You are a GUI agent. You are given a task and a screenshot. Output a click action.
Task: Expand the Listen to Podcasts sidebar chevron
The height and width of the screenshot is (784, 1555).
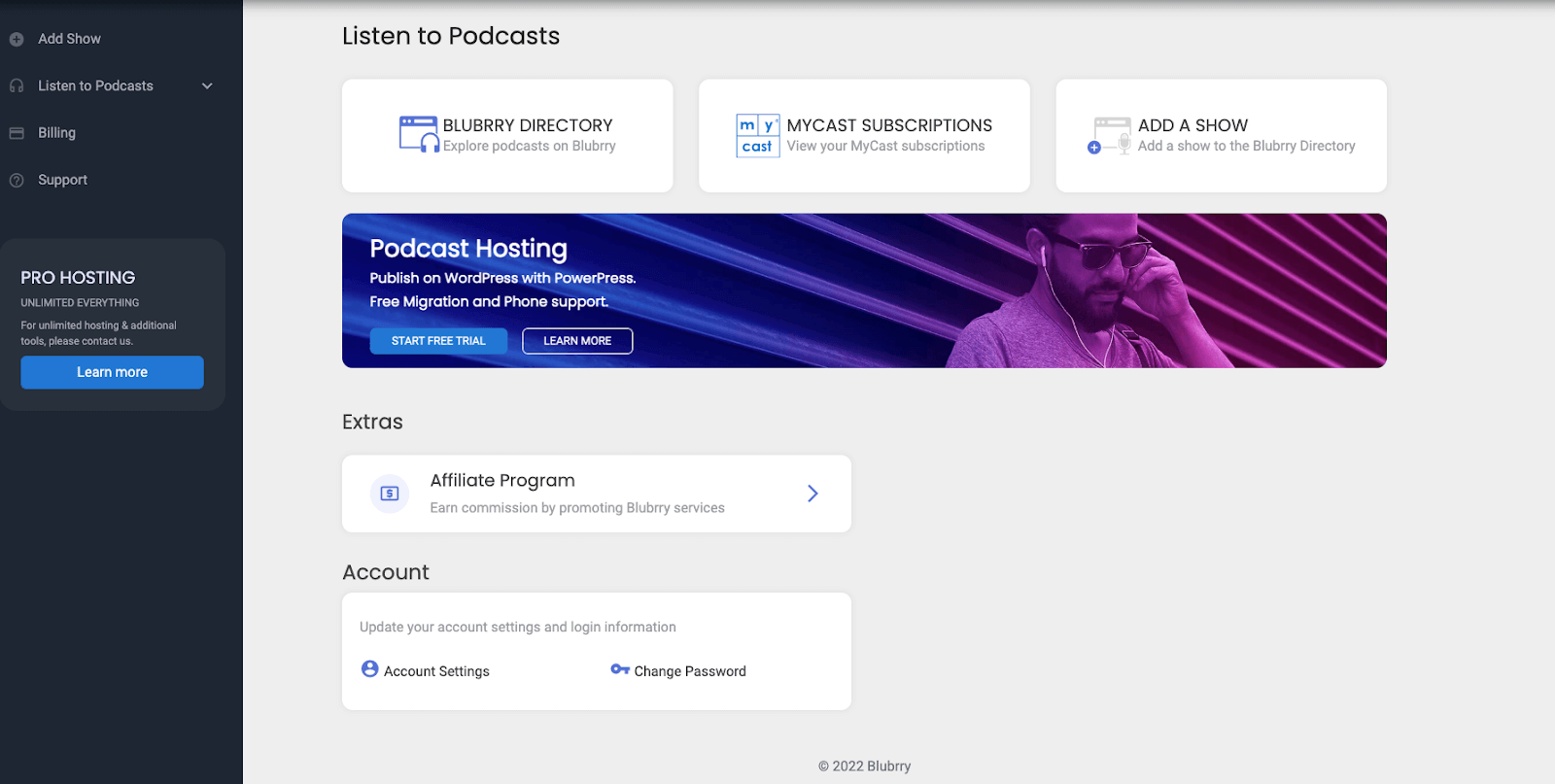pyautogui.click(x=207, y=85)
